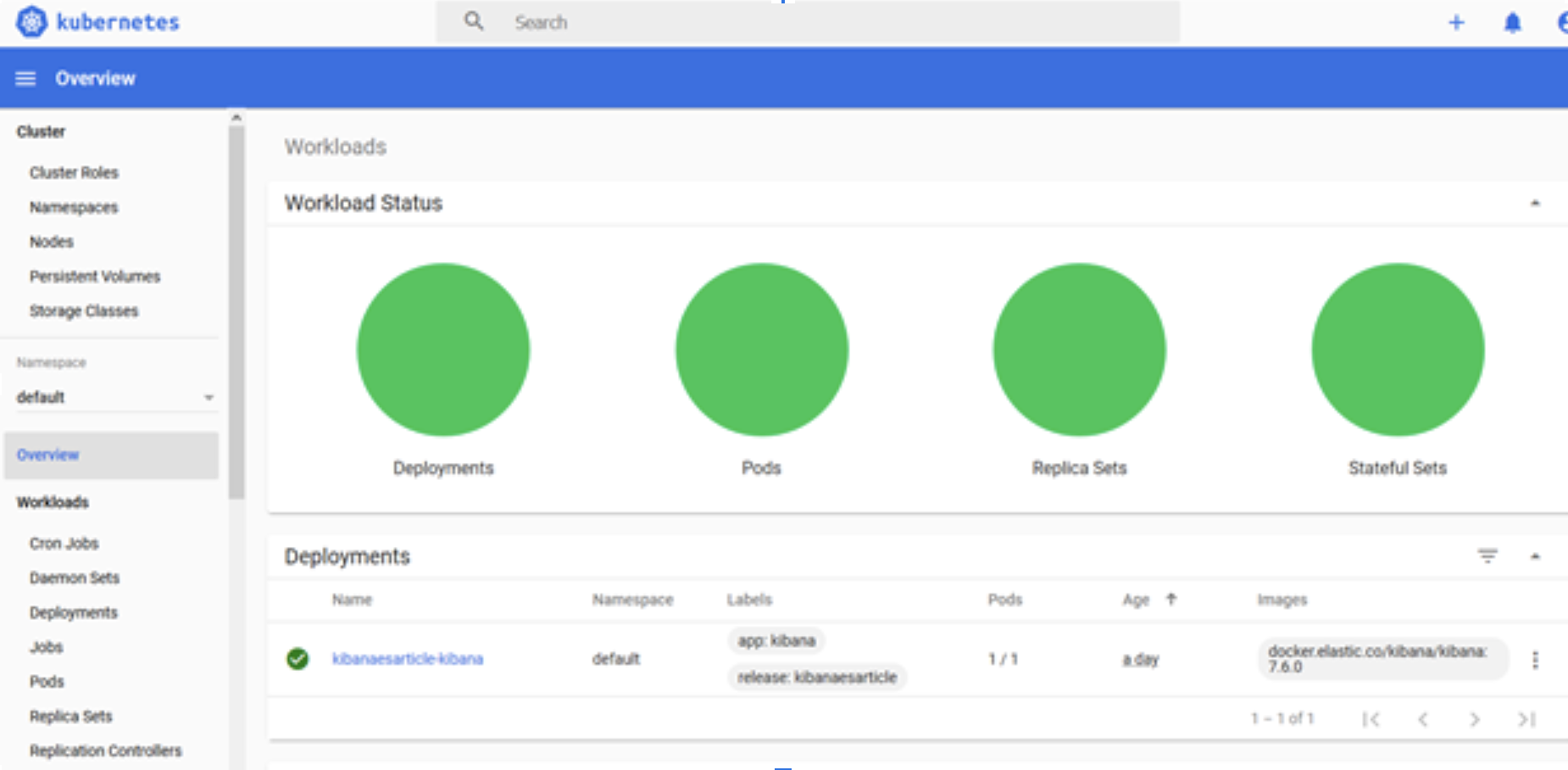Select Nodes in the Cluster menu

pyautogui.click(x=52, y=242)
